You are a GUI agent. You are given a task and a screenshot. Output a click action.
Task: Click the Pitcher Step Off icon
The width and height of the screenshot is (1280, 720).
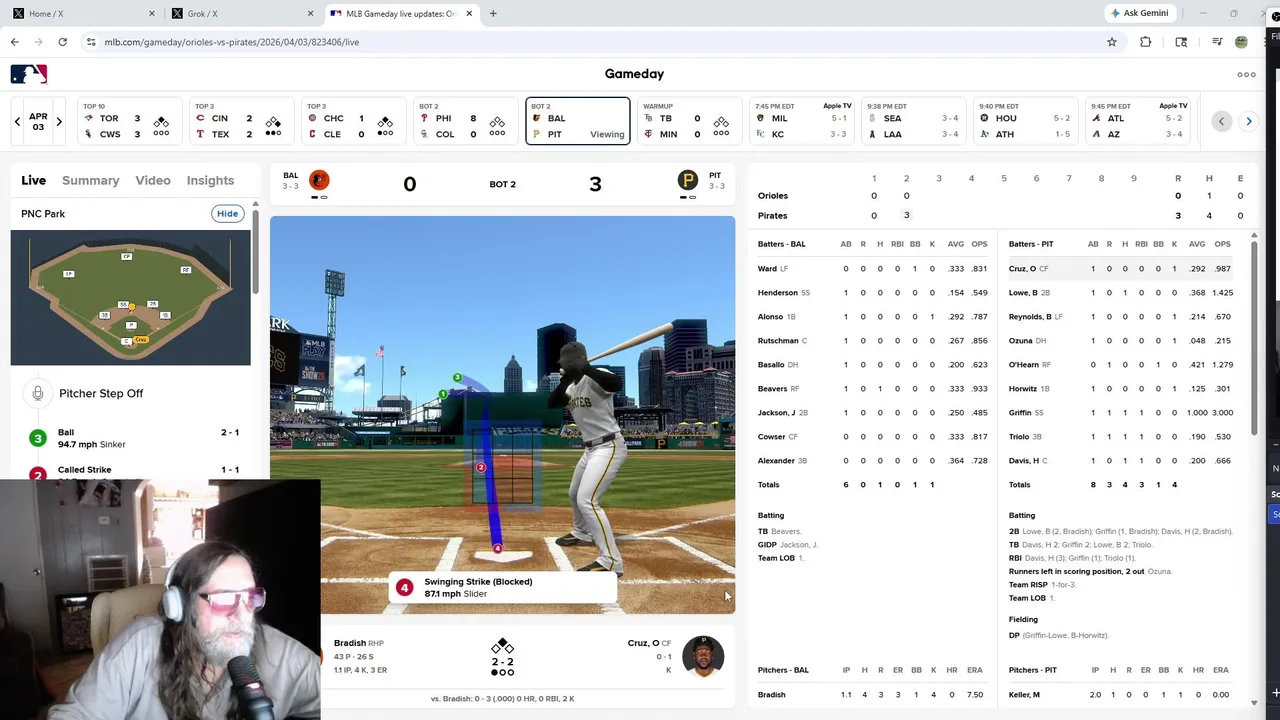point(38,393)
